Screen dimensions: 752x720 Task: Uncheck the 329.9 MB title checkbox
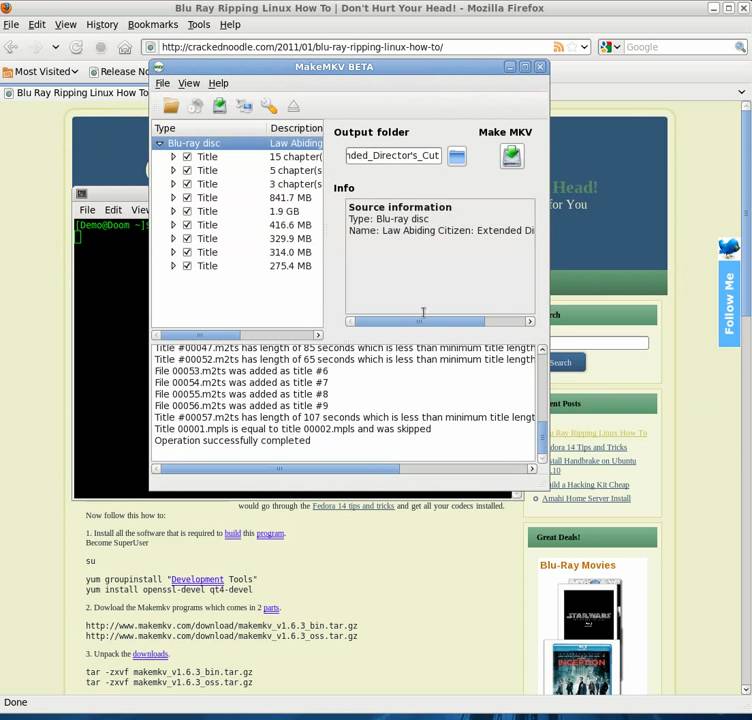click(188, 239)
